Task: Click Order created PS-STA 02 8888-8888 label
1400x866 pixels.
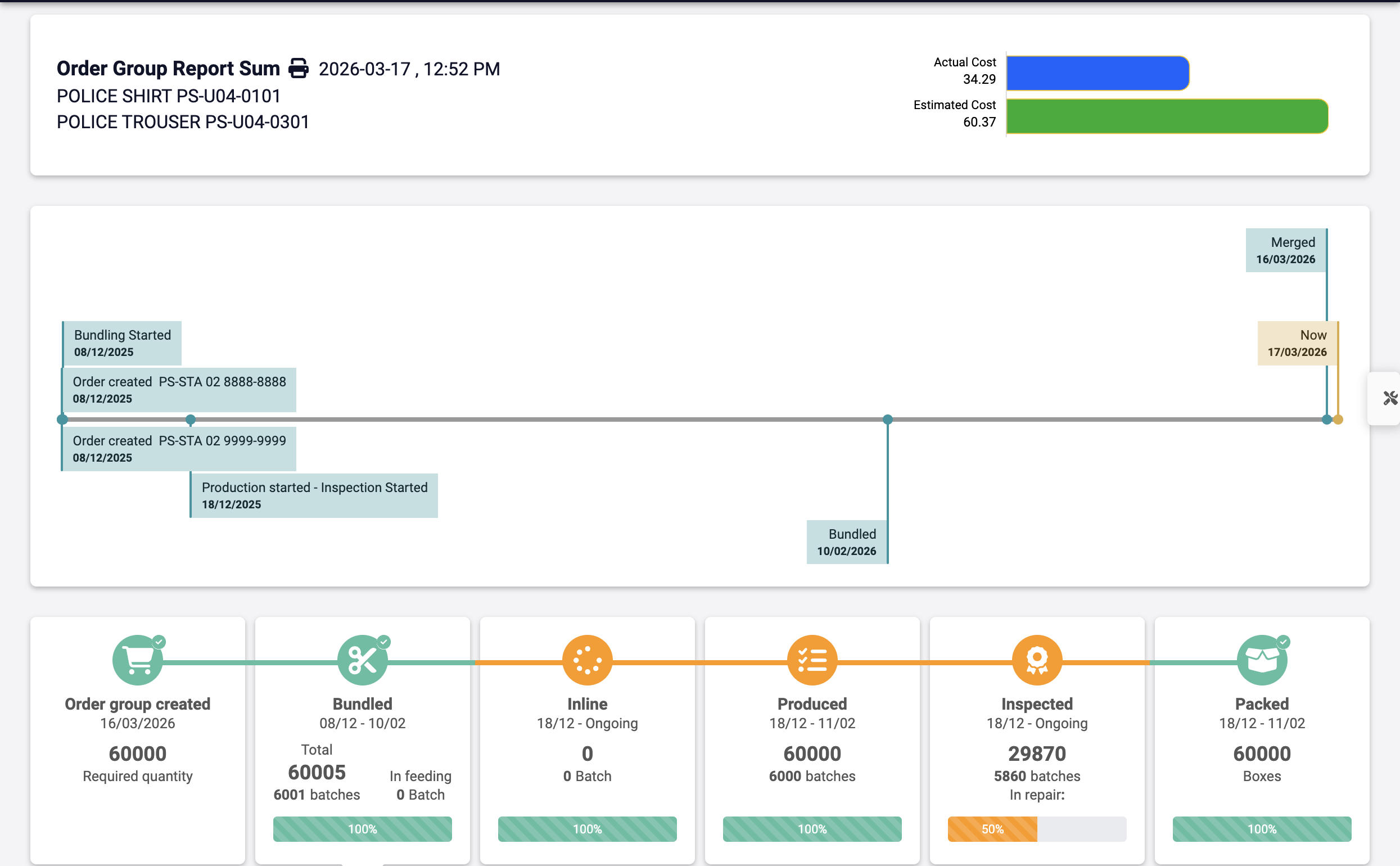Action: tap(179, 390)
